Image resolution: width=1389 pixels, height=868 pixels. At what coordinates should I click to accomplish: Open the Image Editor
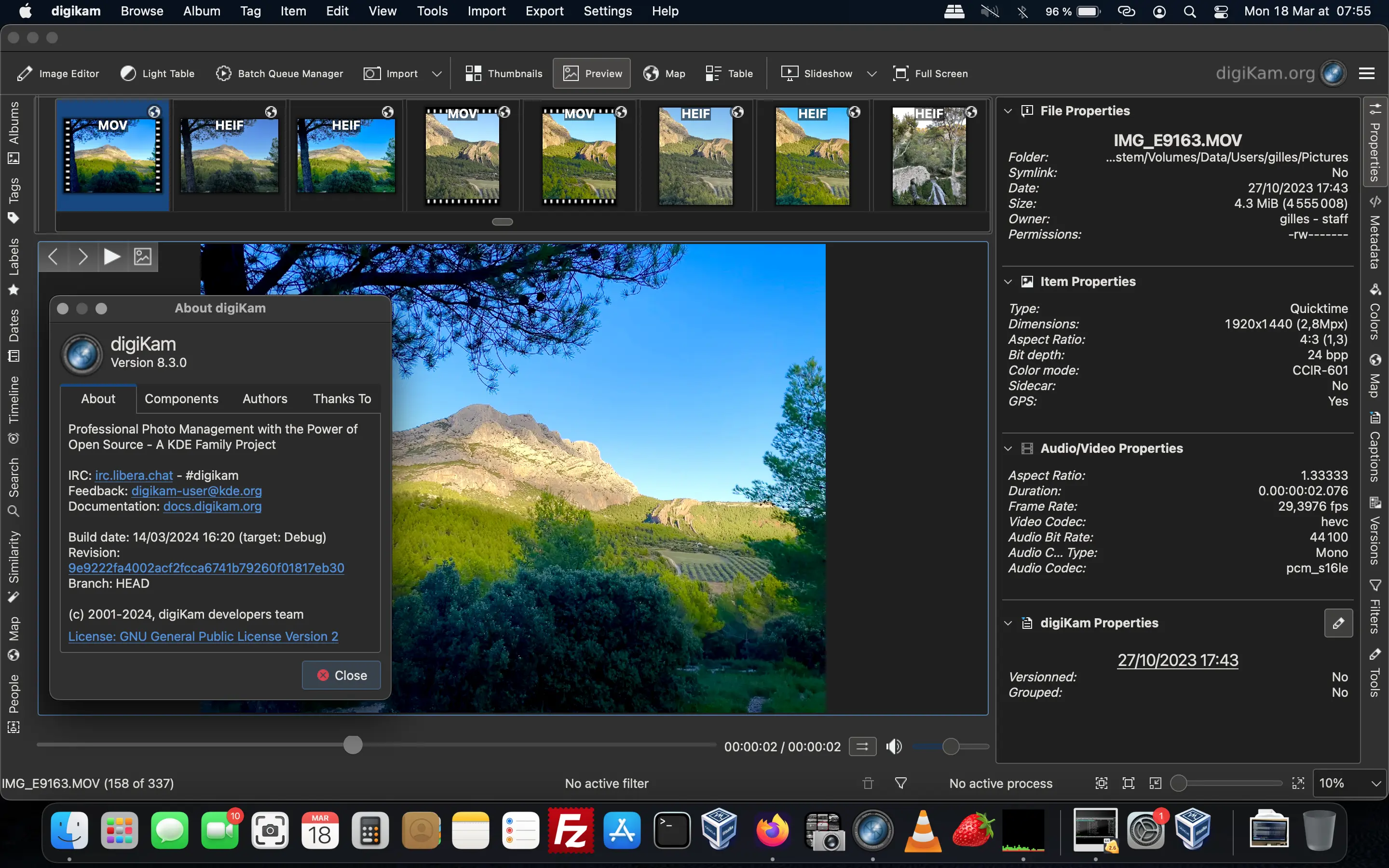pyautogui.click(x=57, y=73)
